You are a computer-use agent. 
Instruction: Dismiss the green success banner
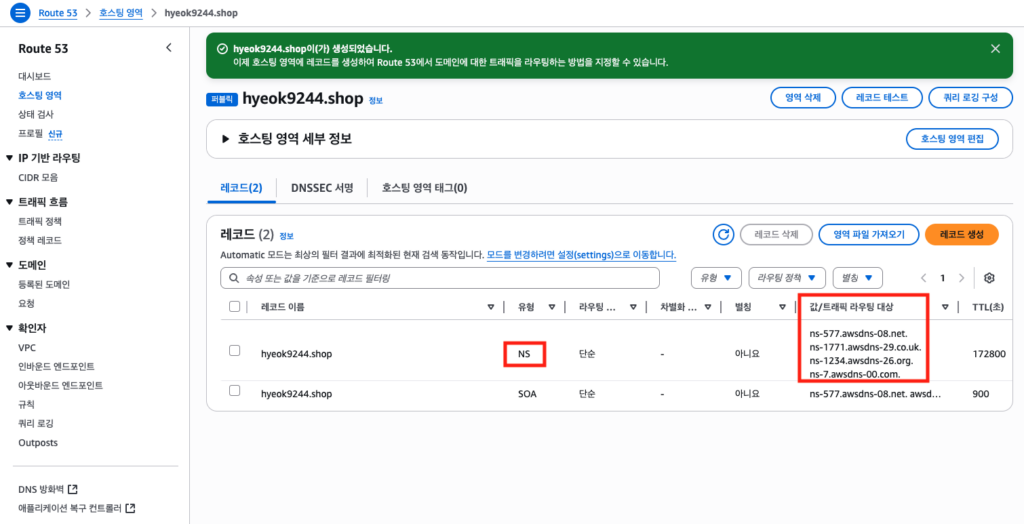995,48
